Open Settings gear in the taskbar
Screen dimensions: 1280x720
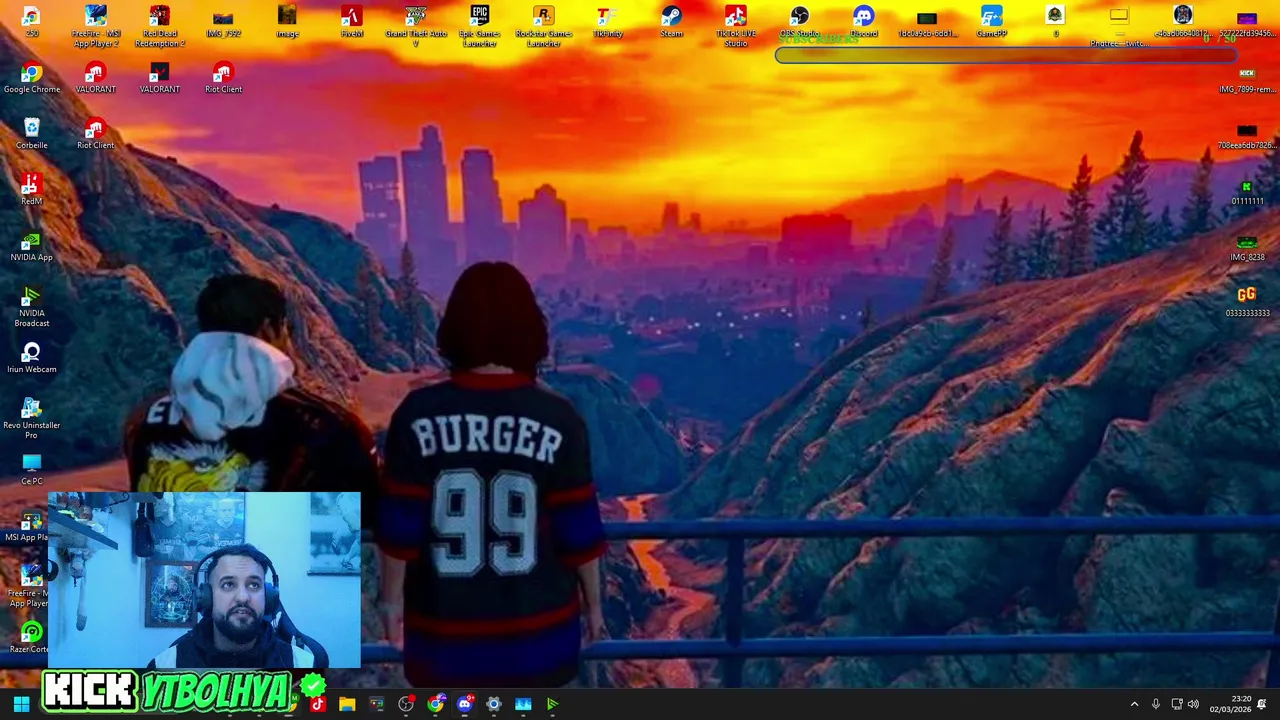(493, 704)
